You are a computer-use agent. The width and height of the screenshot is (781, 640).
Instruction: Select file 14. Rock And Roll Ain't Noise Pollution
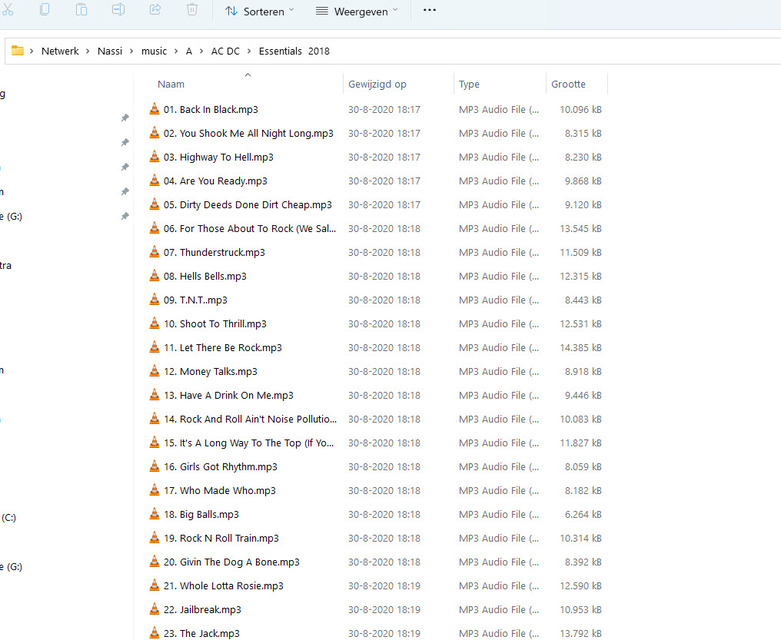point(250,419)
